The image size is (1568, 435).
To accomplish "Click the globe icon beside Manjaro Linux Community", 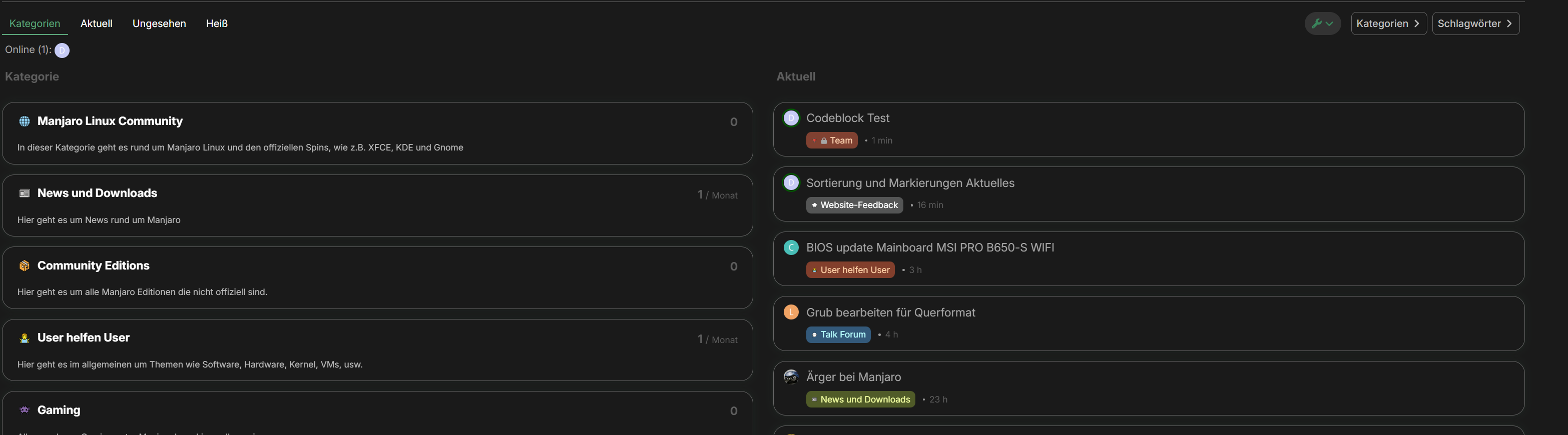I will 25,121.
